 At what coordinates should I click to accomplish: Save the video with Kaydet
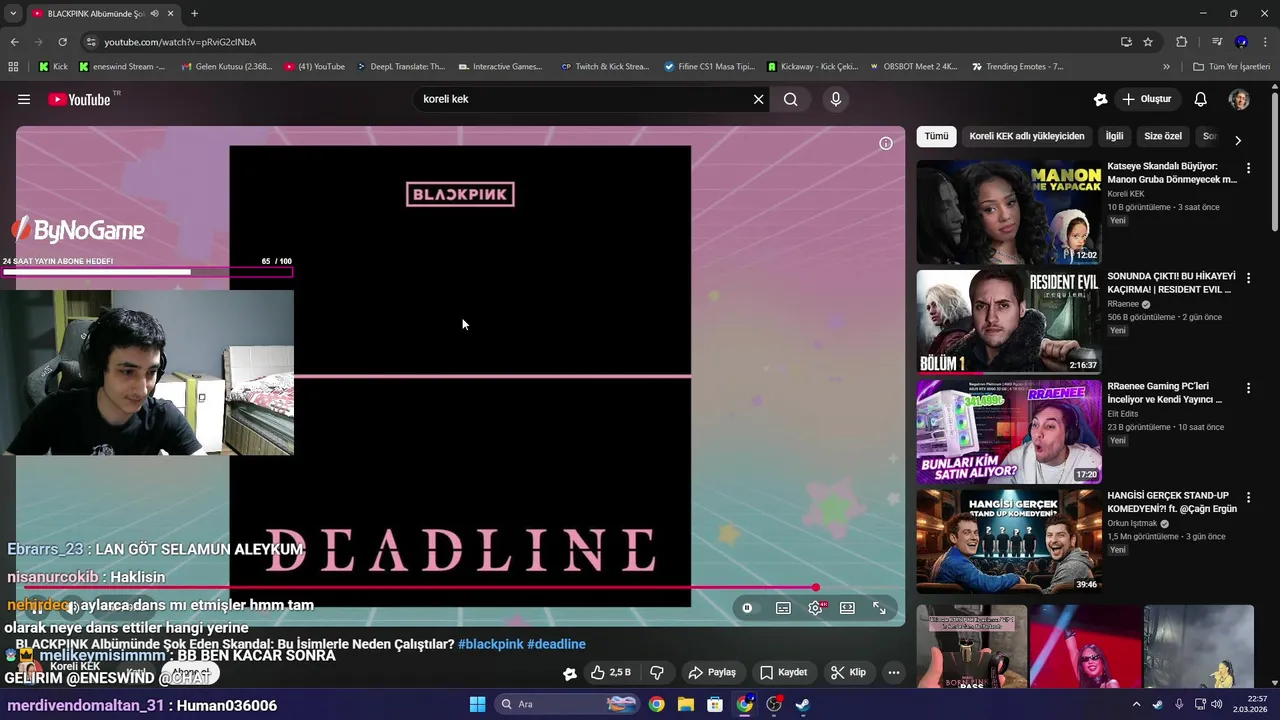click(784, 672)
